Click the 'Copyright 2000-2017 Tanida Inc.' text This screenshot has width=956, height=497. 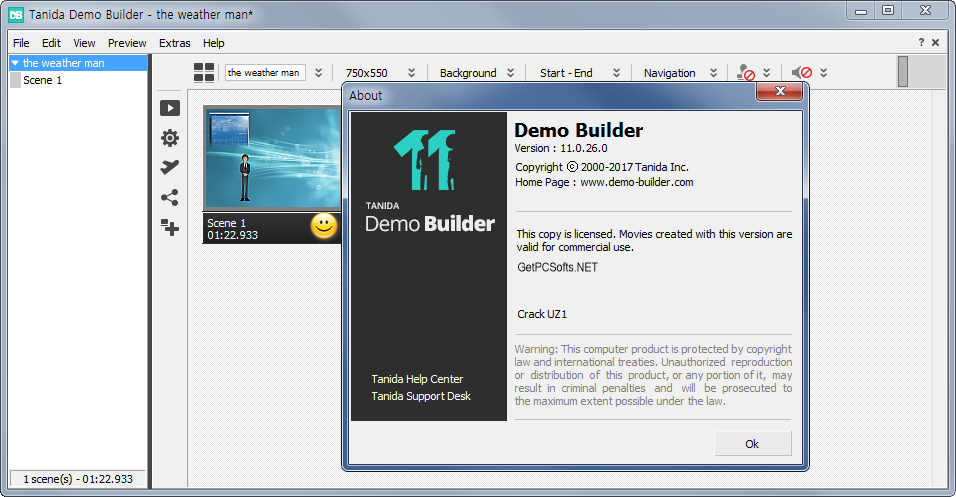(x=602, y=166)
